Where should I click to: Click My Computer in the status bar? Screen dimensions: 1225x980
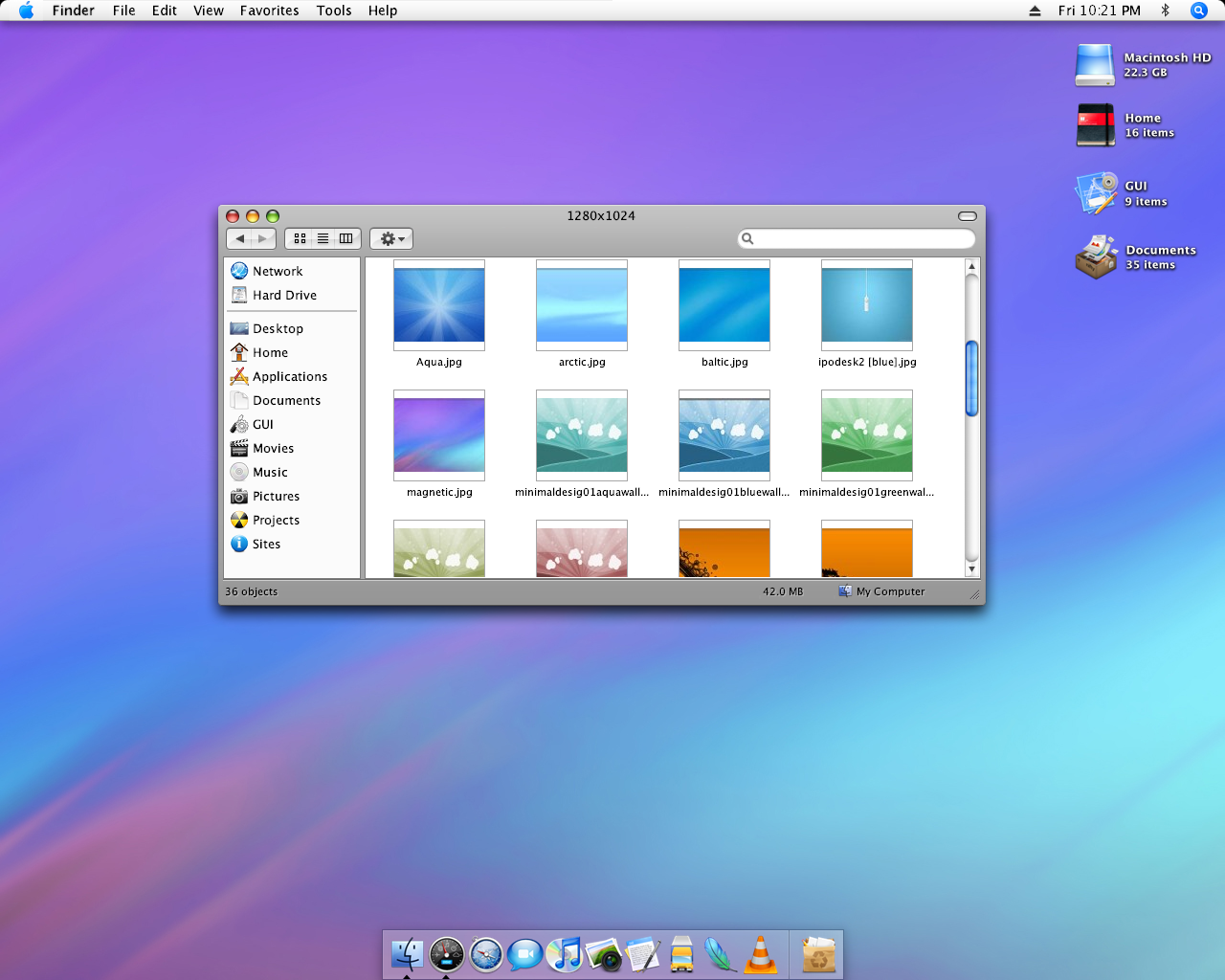pyautogui.click(x=881, y=591)
